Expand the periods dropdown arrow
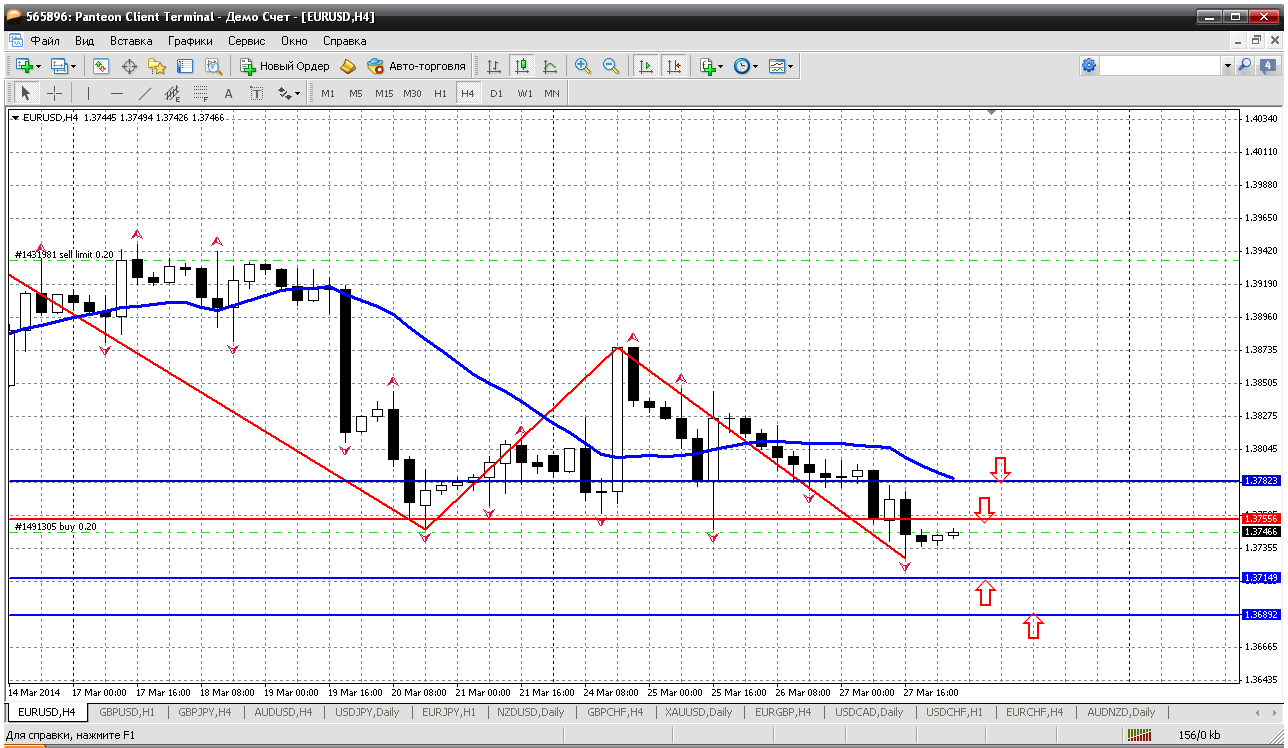 755,66
